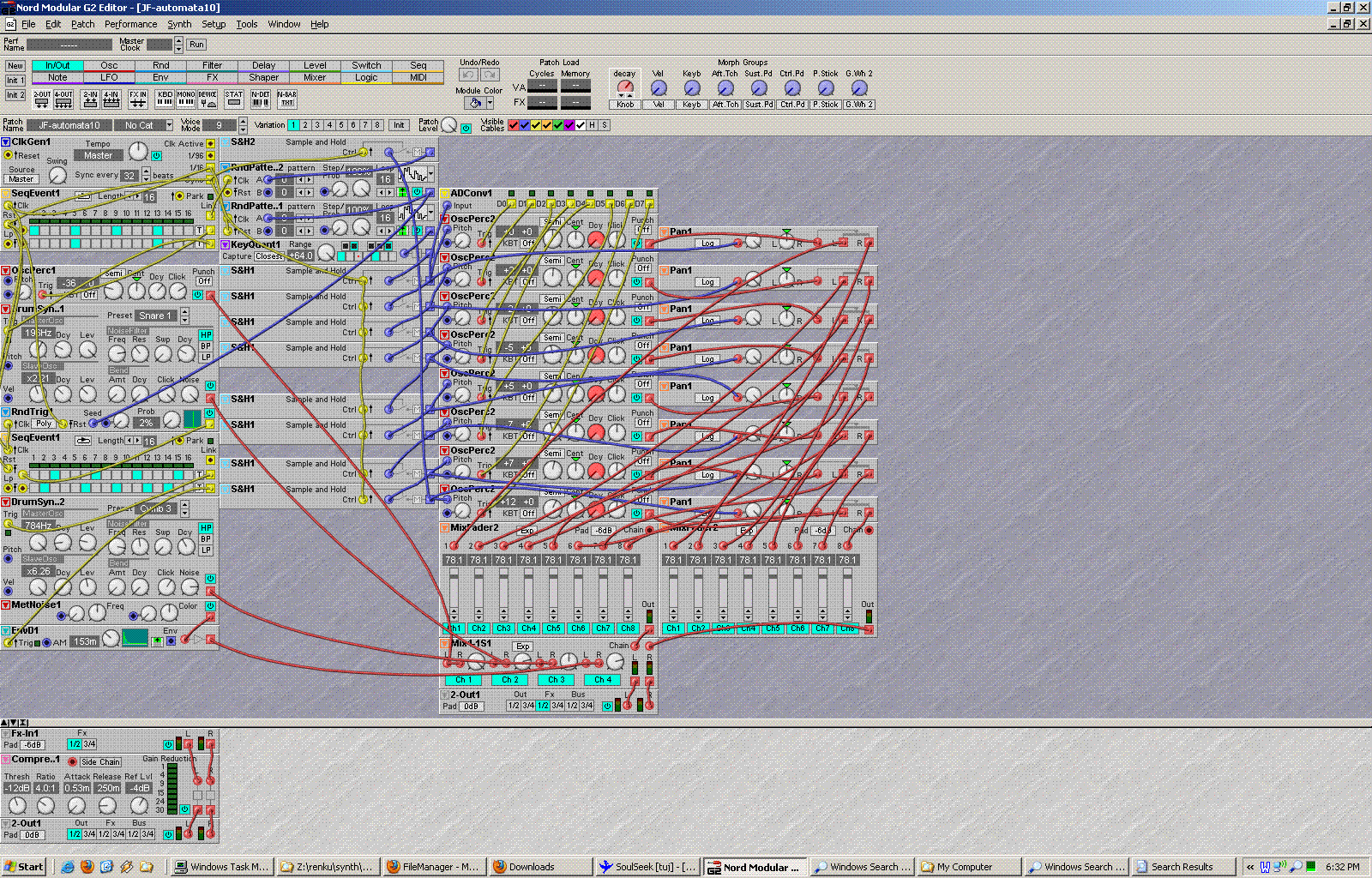The height and width of the screenshot is (878, 1372).
Task: Add a DEVICE module from the toolbar
Action: (208, 99)
